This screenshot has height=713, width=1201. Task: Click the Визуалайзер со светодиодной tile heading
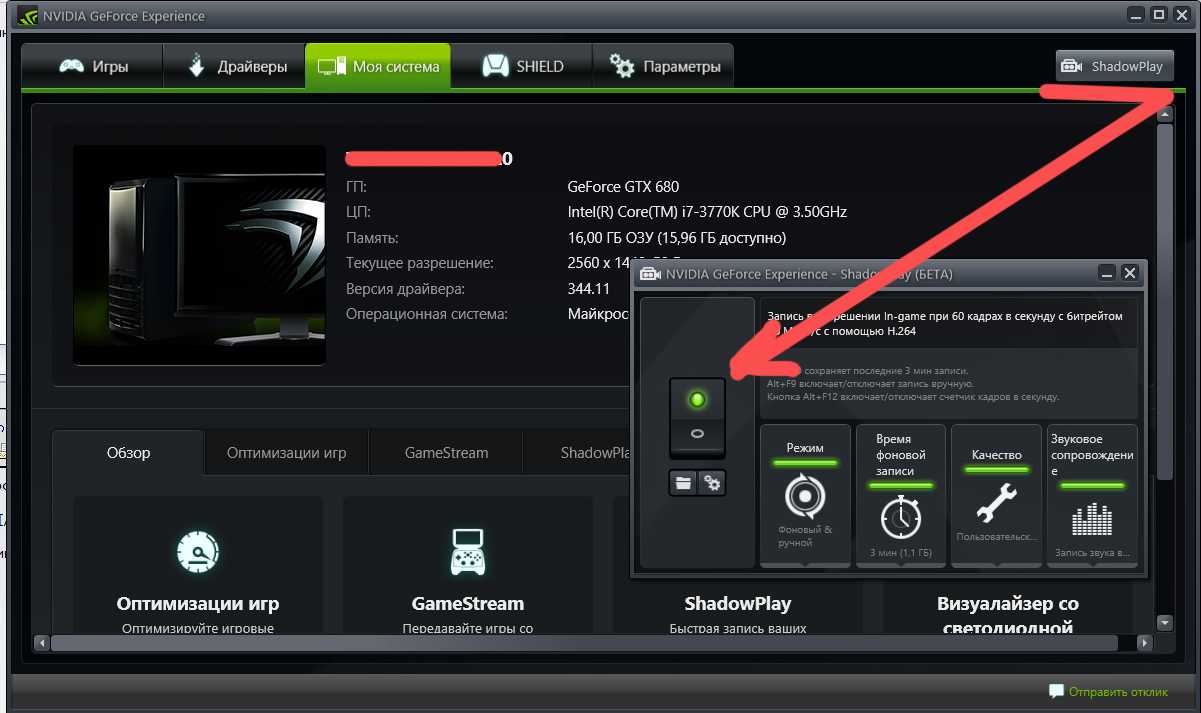(x=1008, y=615)
